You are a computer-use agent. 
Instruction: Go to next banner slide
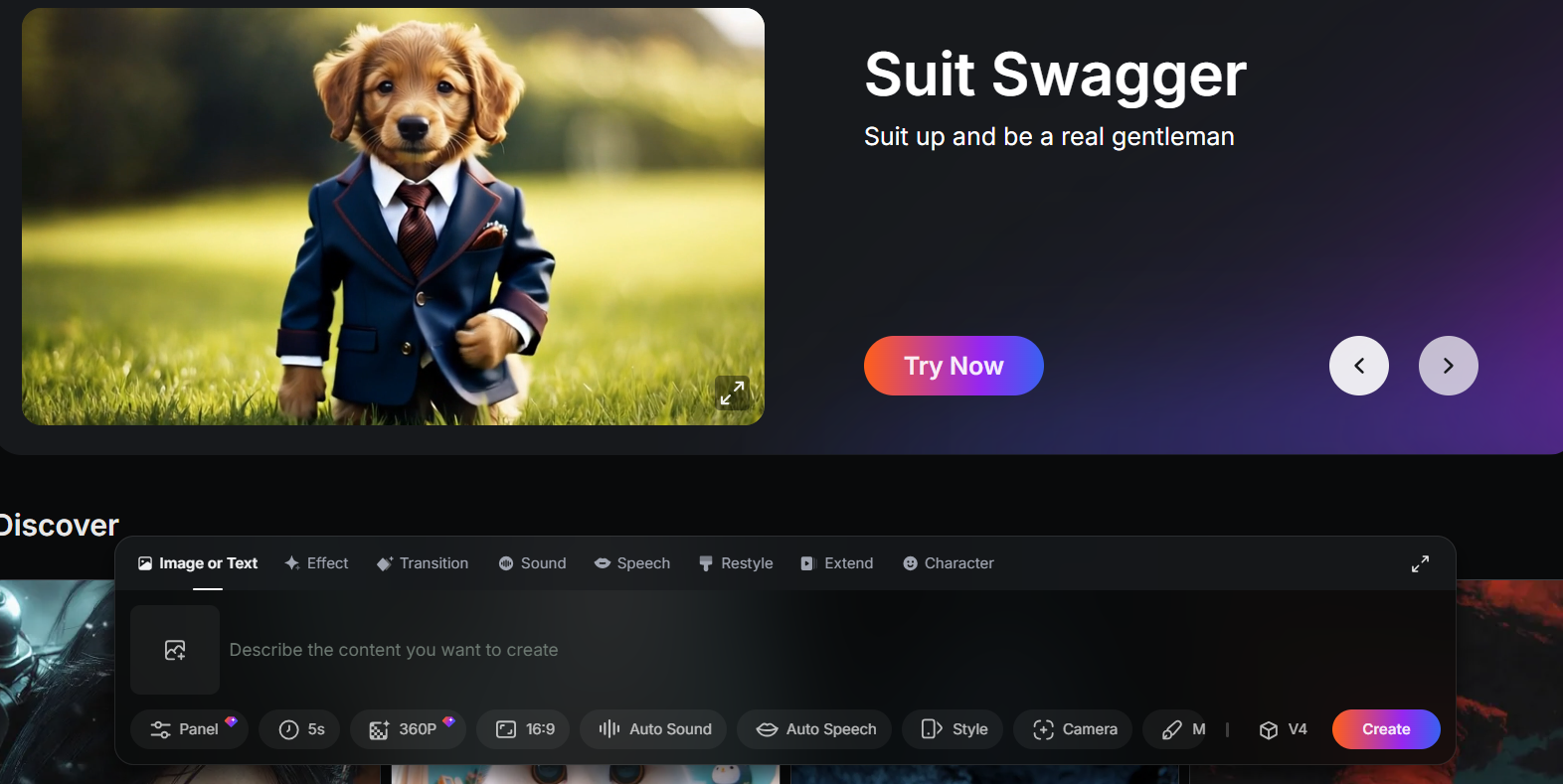[x=1448, y=366]
